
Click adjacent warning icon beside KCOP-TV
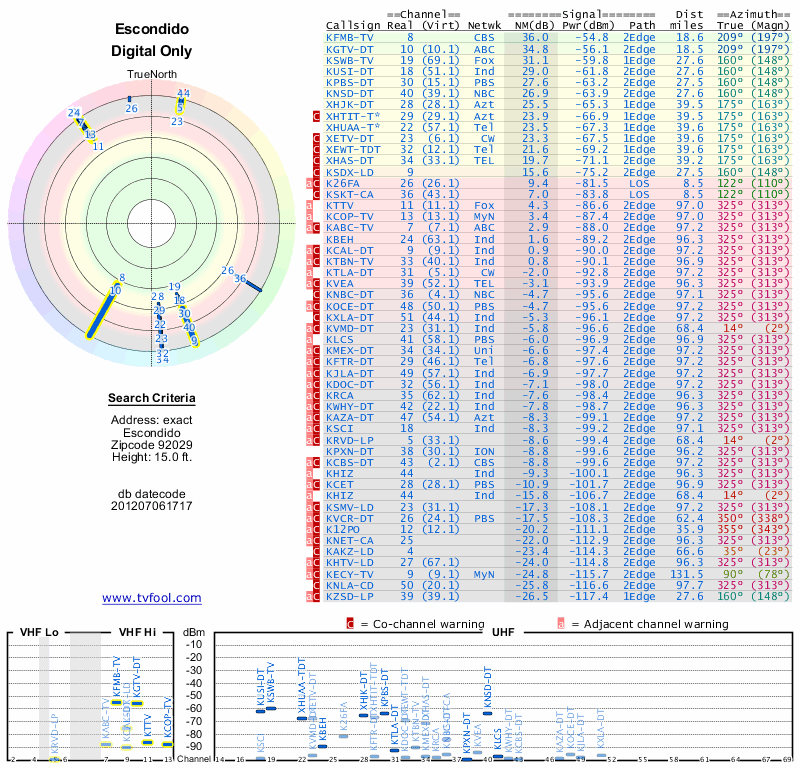tap(309, 217)
